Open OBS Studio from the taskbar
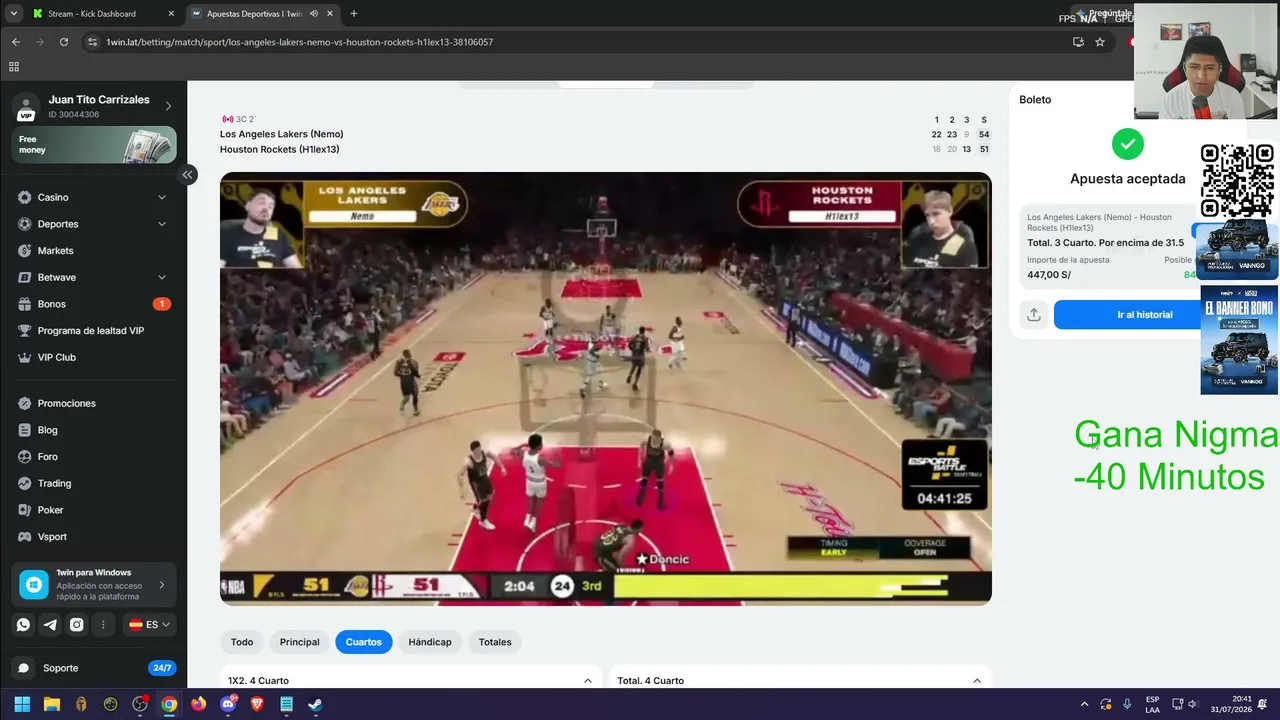The width and height of the screenshot is (1280, 720). tap(140, 704)
